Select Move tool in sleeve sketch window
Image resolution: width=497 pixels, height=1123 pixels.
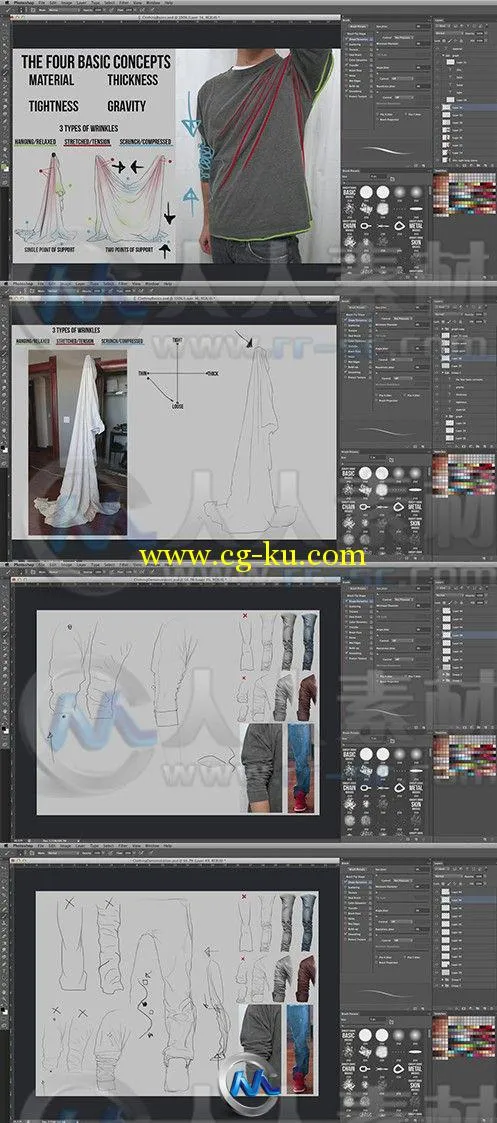click(x=4, y=586)
